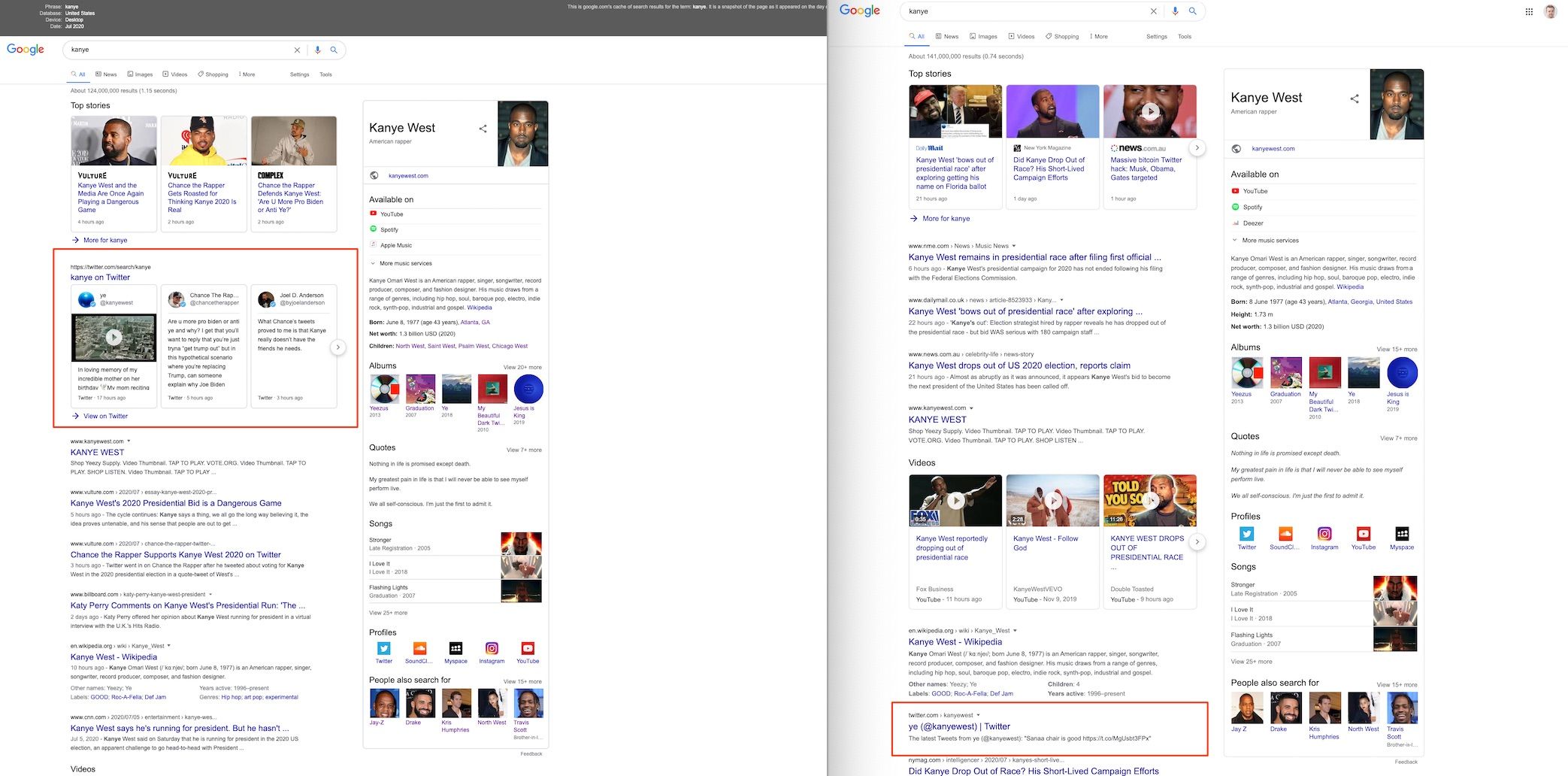Open the More for kanye link
Screen dimensions: 1568x776
click(x=943, y=218)
